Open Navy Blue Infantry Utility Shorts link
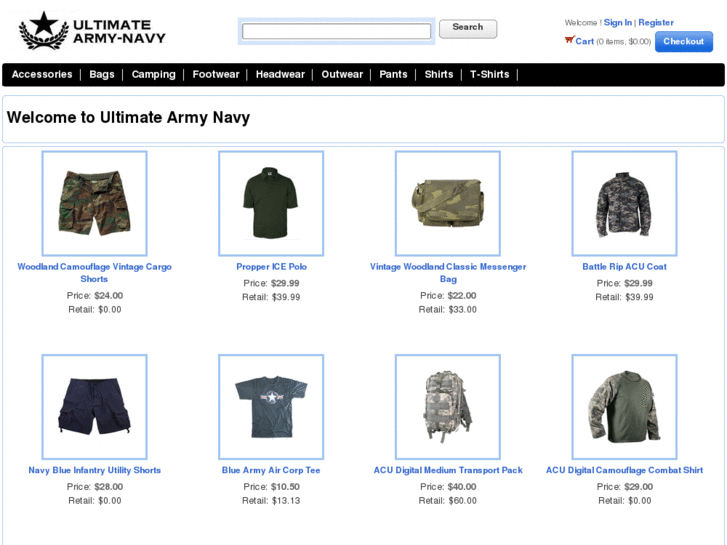Image resolution: width=727 pixels, height=545 pixels. [x=95, y=470]
